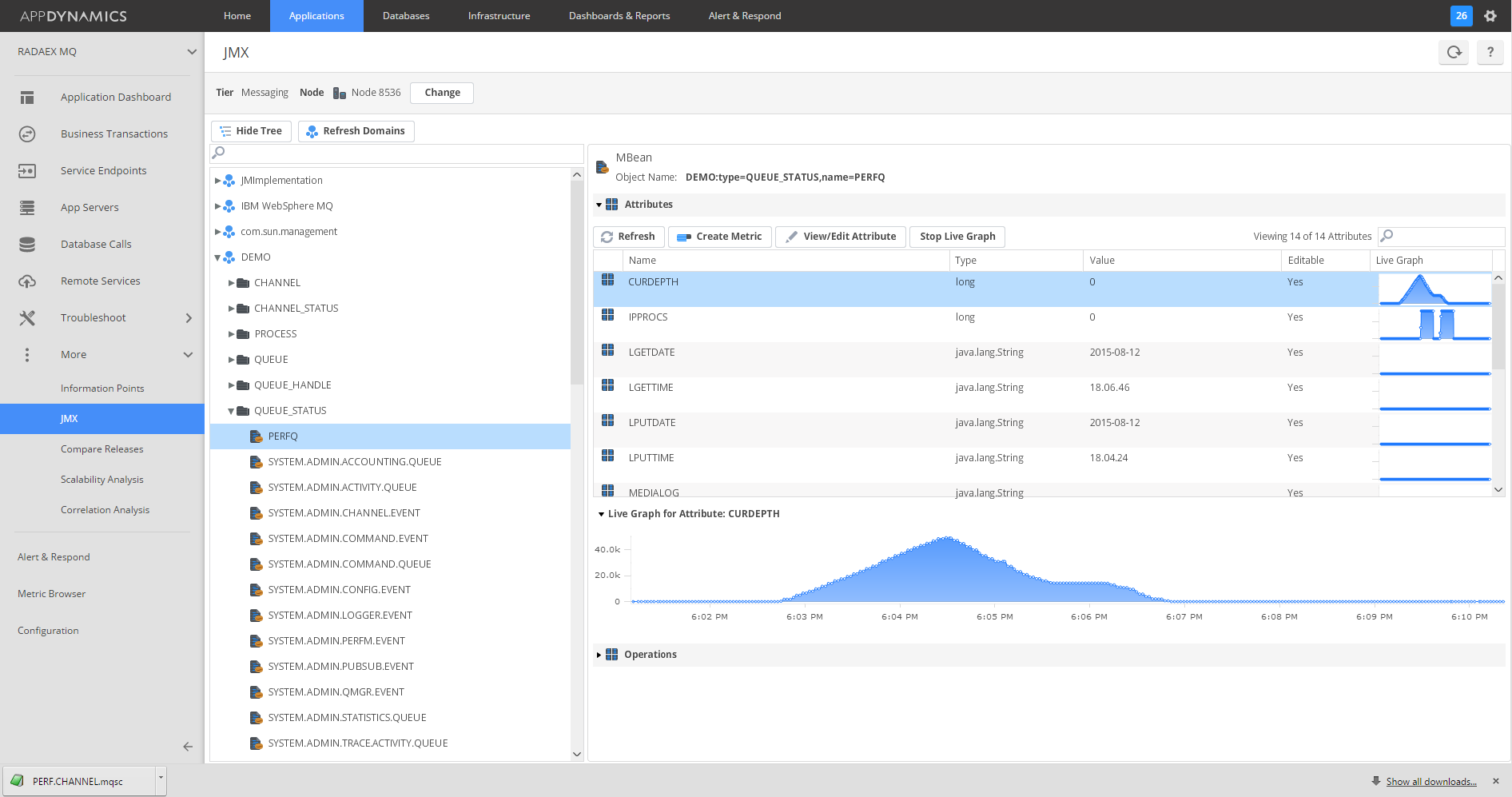Click the Remote Services cloud icon
The width and height of the screenshot is (1512, 797).
(x=27, y=281)
